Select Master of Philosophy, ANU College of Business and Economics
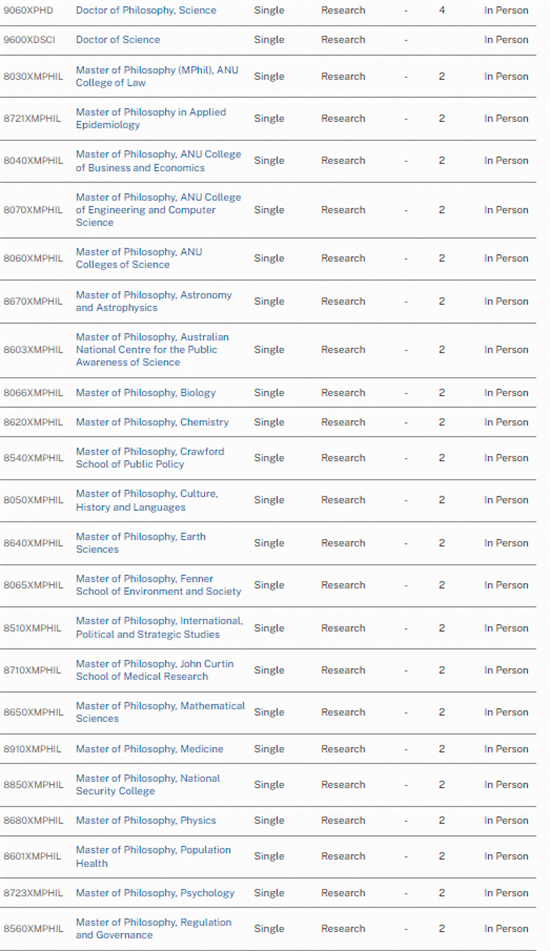This screenshot has height=951, width=550. [x=158, y=161]
